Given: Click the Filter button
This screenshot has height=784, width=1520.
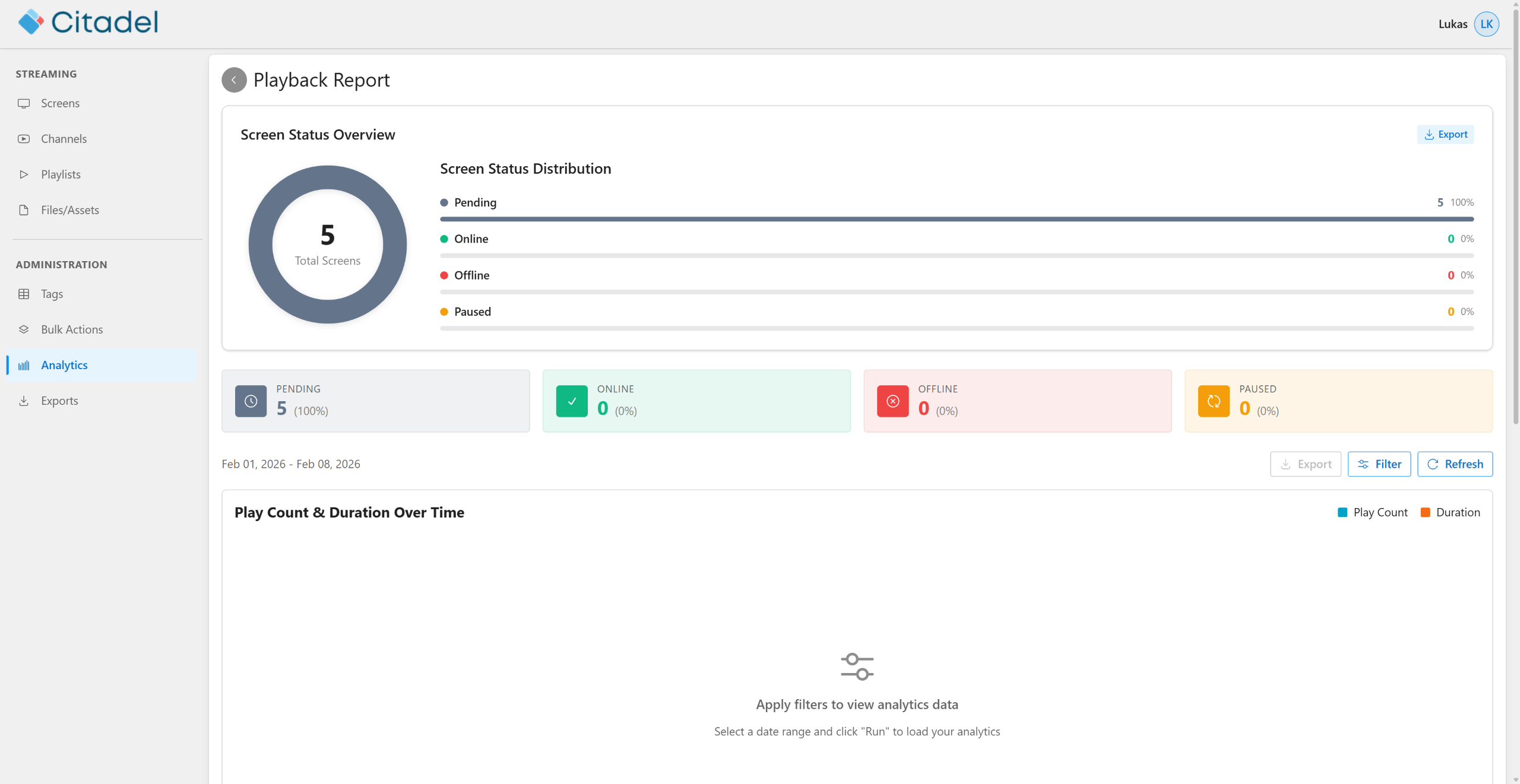Looking at the screenshot, I should point(1379,464).
